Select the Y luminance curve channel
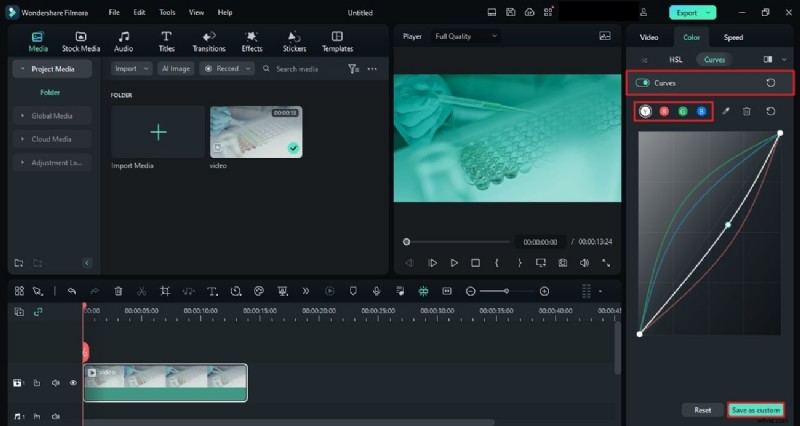 [645, 111]
